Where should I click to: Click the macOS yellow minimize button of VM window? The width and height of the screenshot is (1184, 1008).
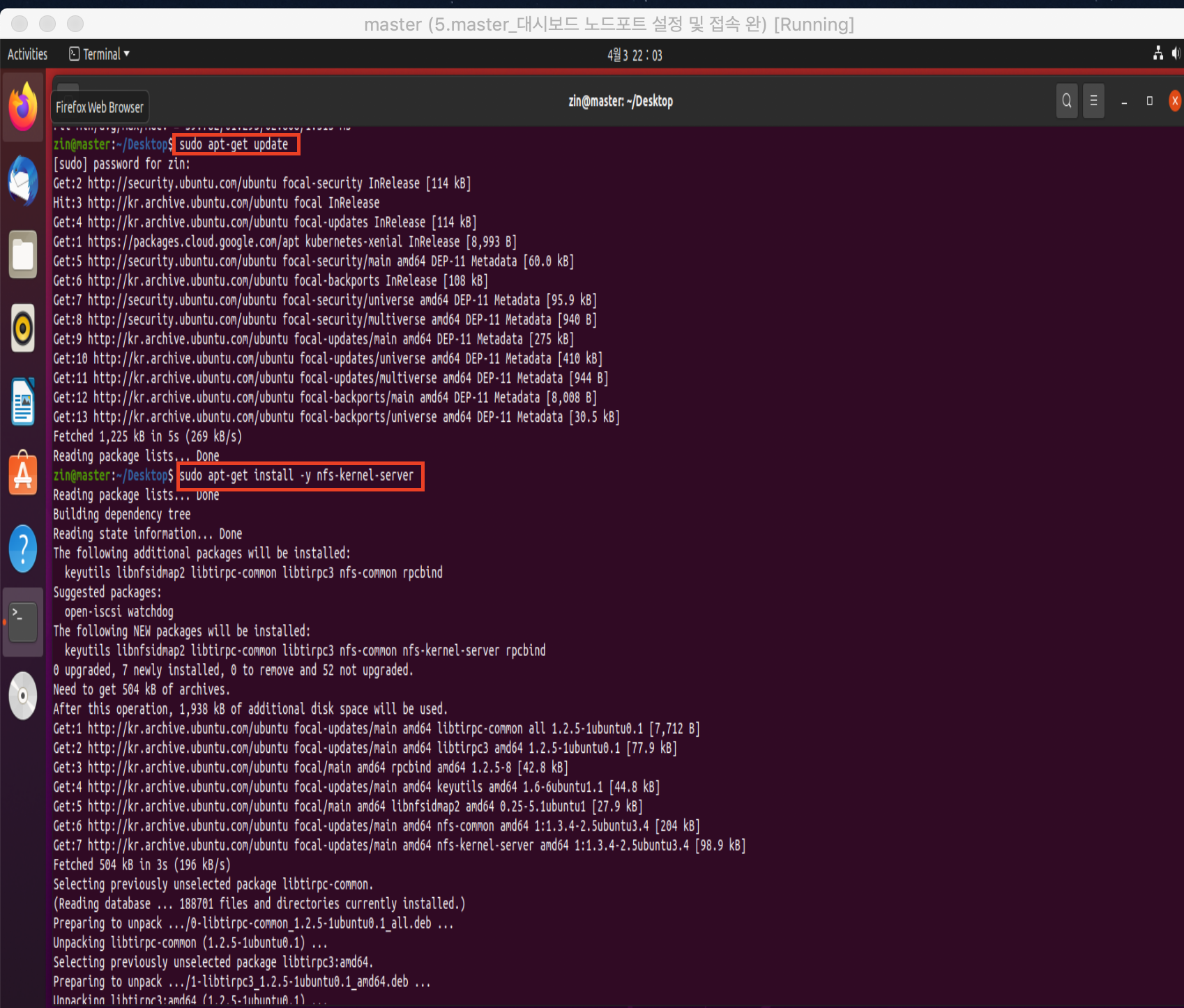47,24
